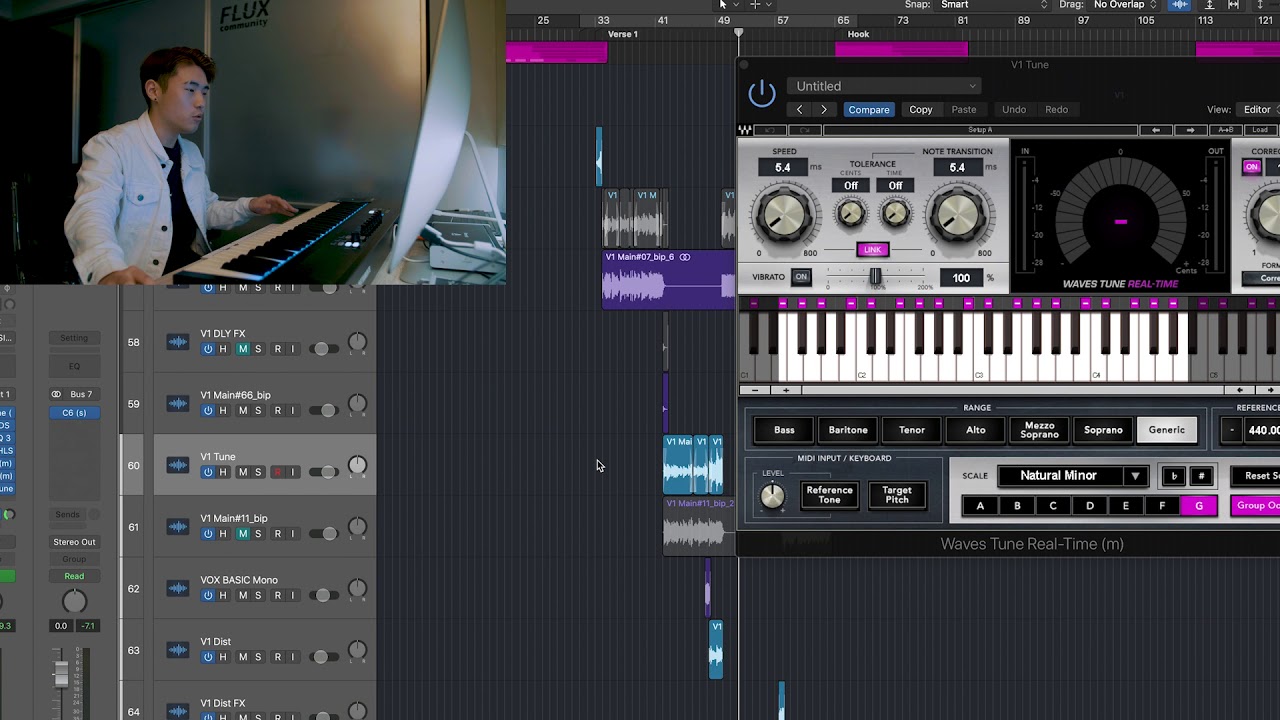Toggle the Vibrato ON switch

pyautogui.click(x=801, y=277)
